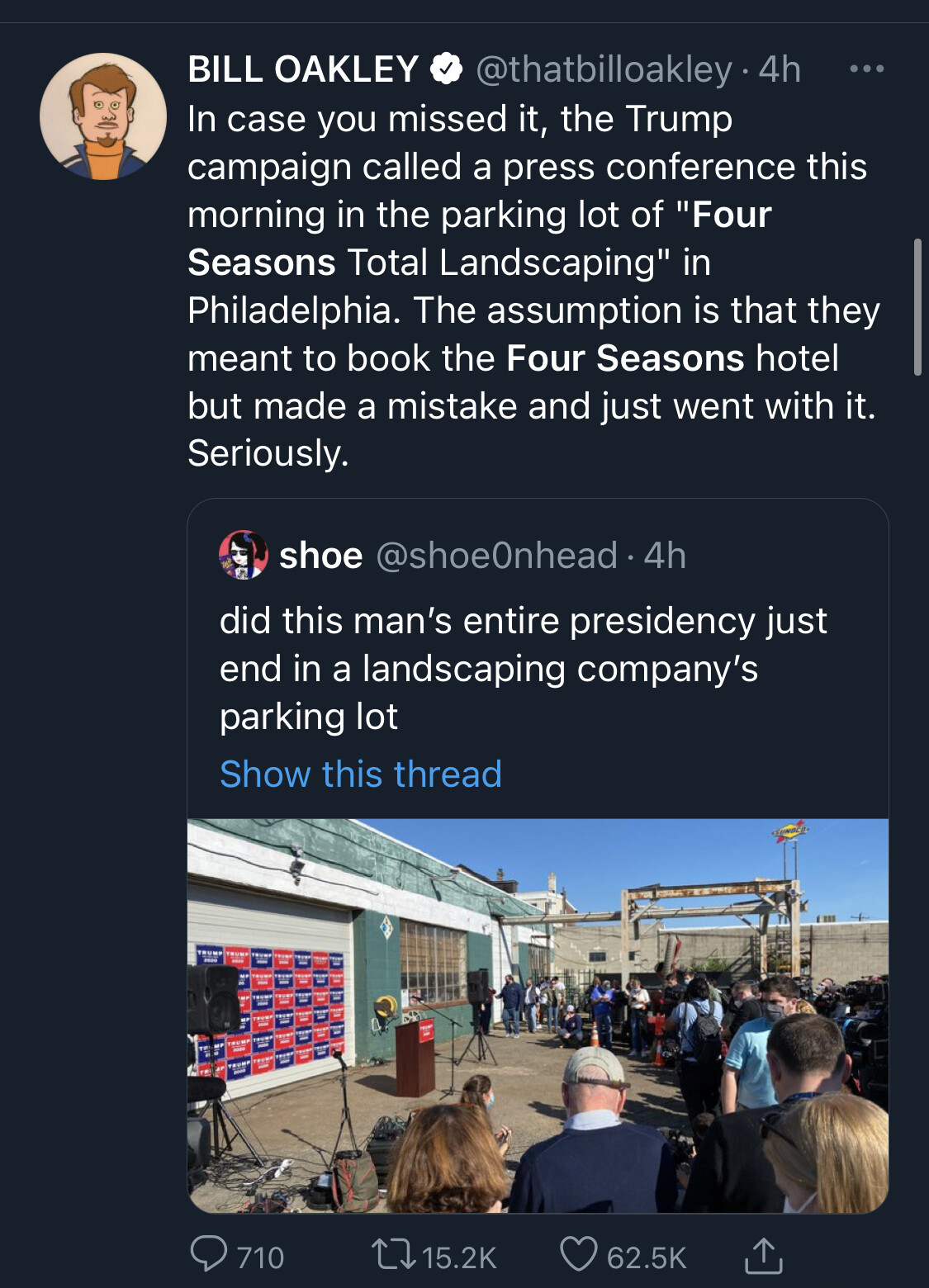Open shoe's small profile avatar

click(x=243, y=555)
